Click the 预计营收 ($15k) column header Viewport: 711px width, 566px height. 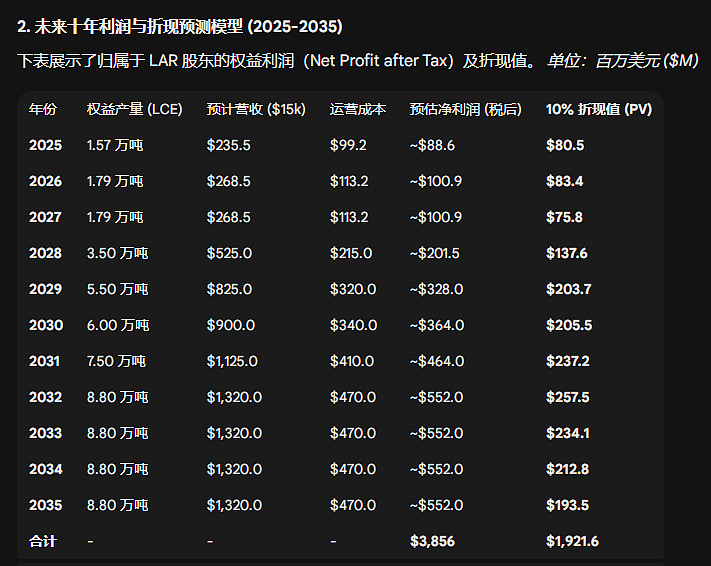256,109
